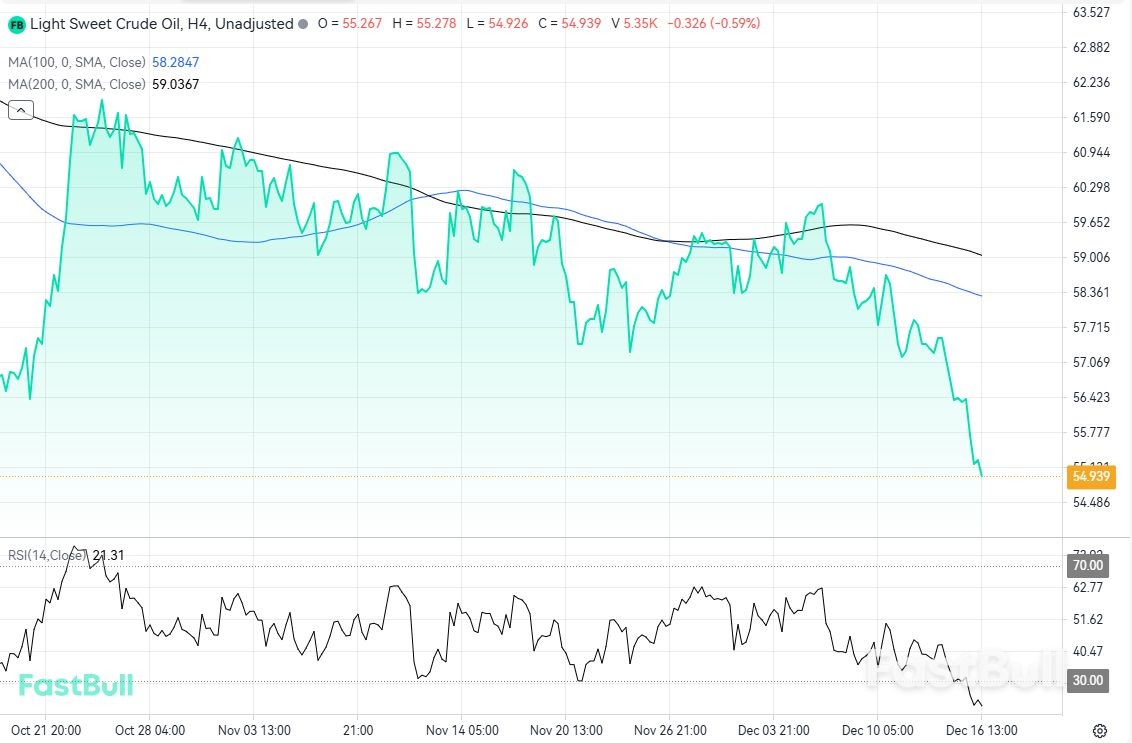
Task: Click the 61.590 price scale label
Action: click(x=1091, y=117)
